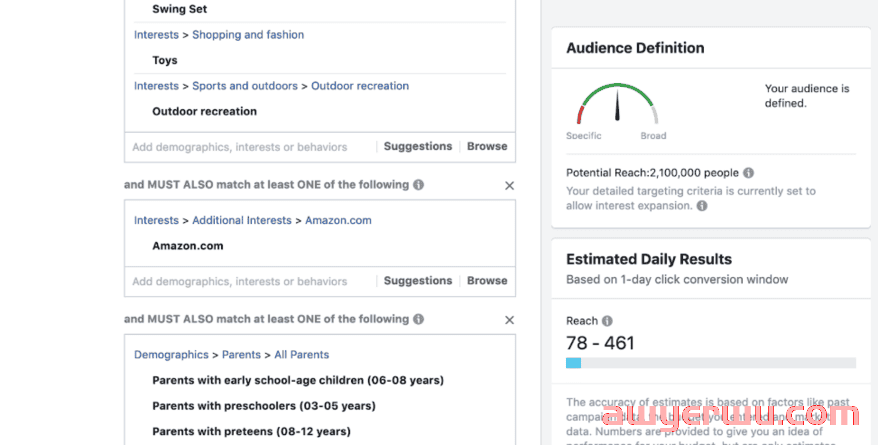Select Parents with preschoolers (03-05 years)
This screenshot has height=445, width=878.
point(263,406)
